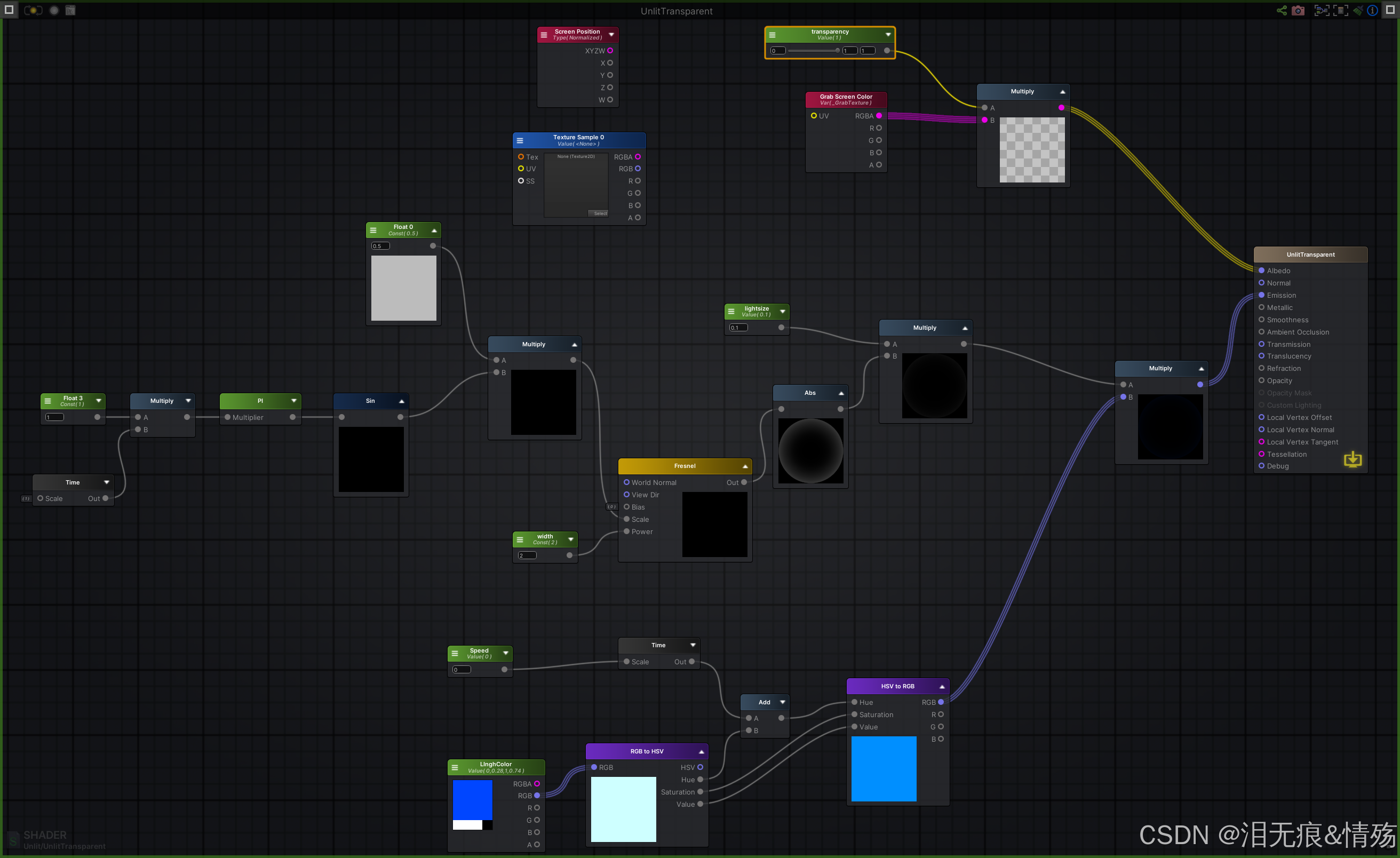Click focus on master node icon
Image resolution: width=1400 pixels, height=858 pixels.
(1340, 10)
